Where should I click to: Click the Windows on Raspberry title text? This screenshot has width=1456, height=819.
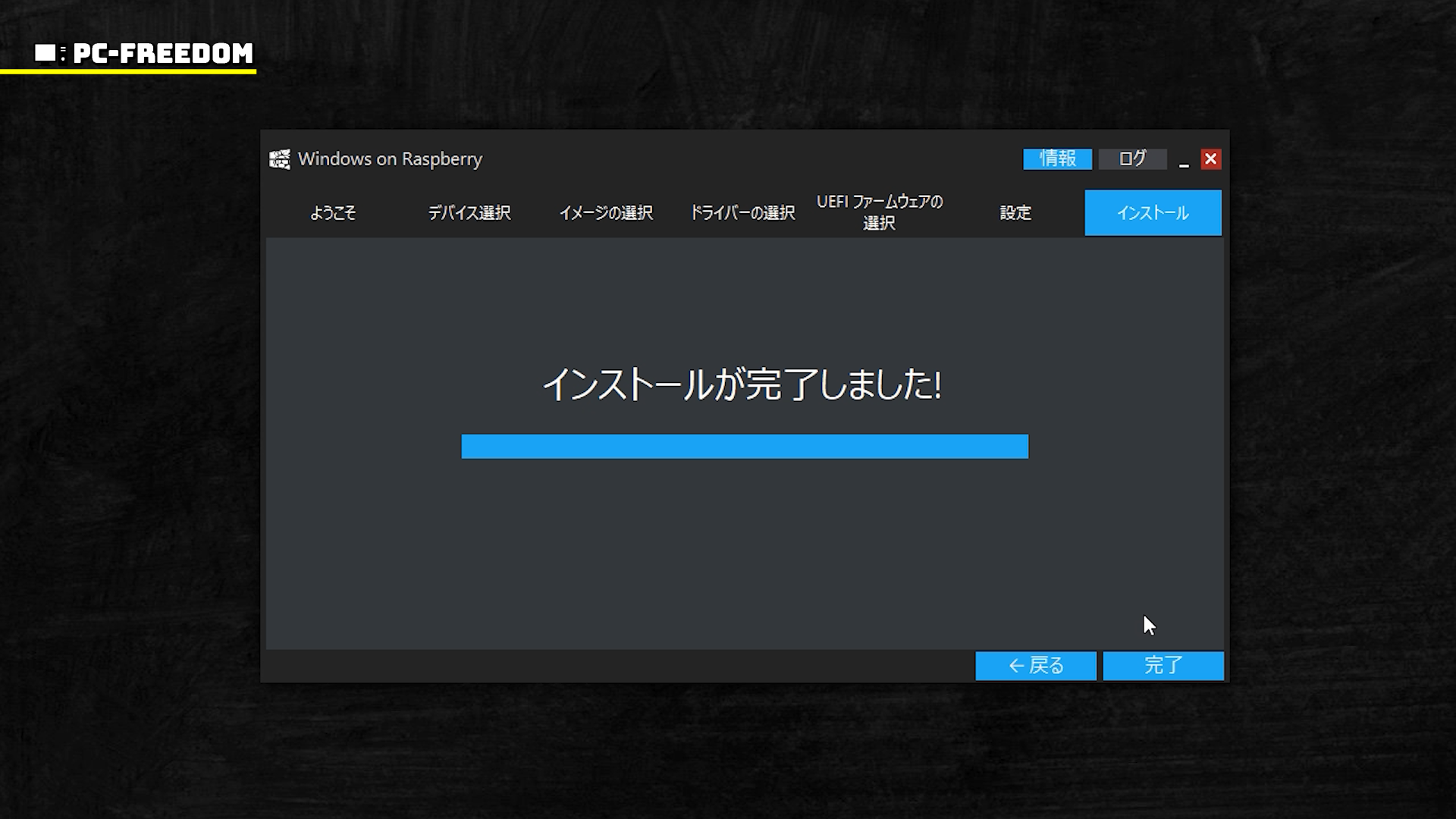390,159
